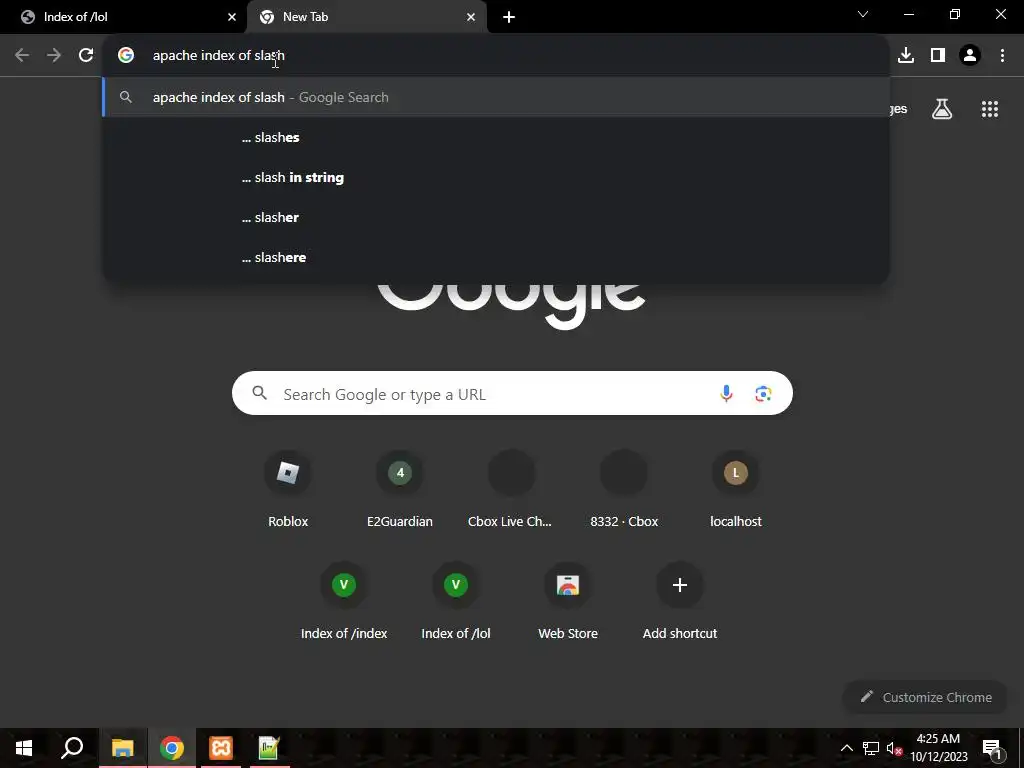The width and height of the screenshot is (1024, 768).
Task: Start voice search with microphone icon
Action: click(x=726, y=394)
